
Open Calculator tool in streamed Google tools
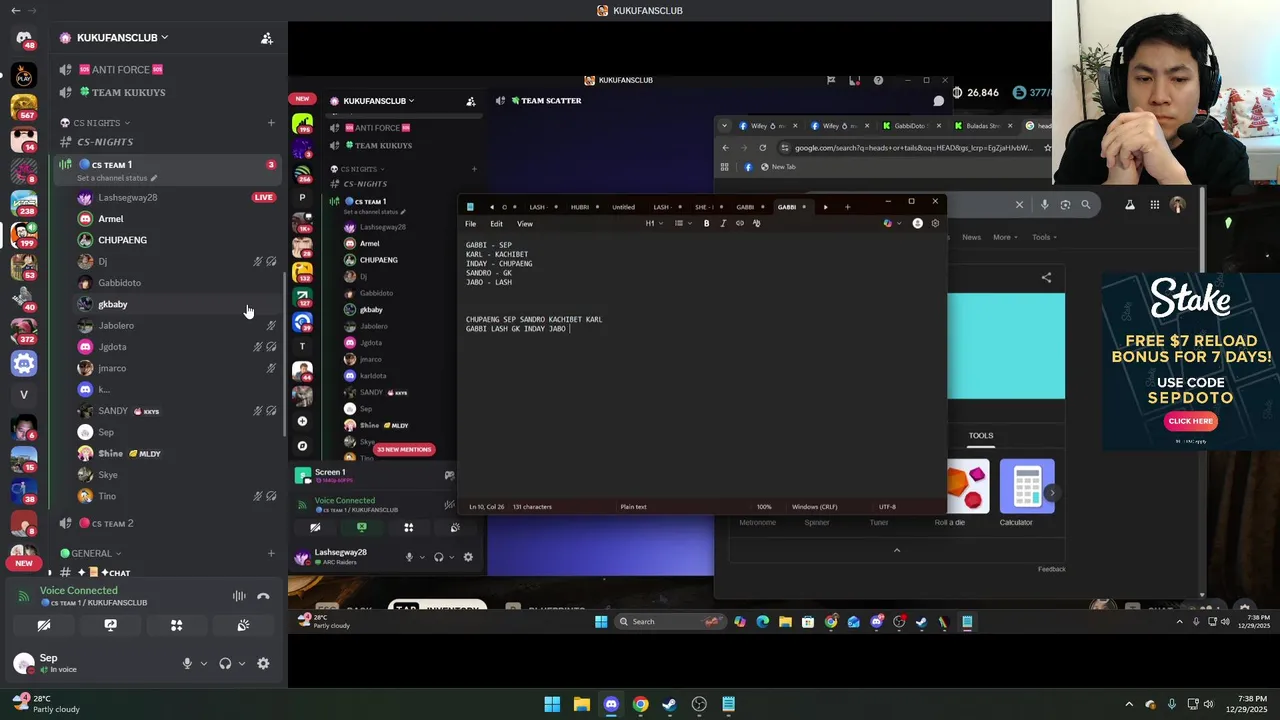point(1026,492)
